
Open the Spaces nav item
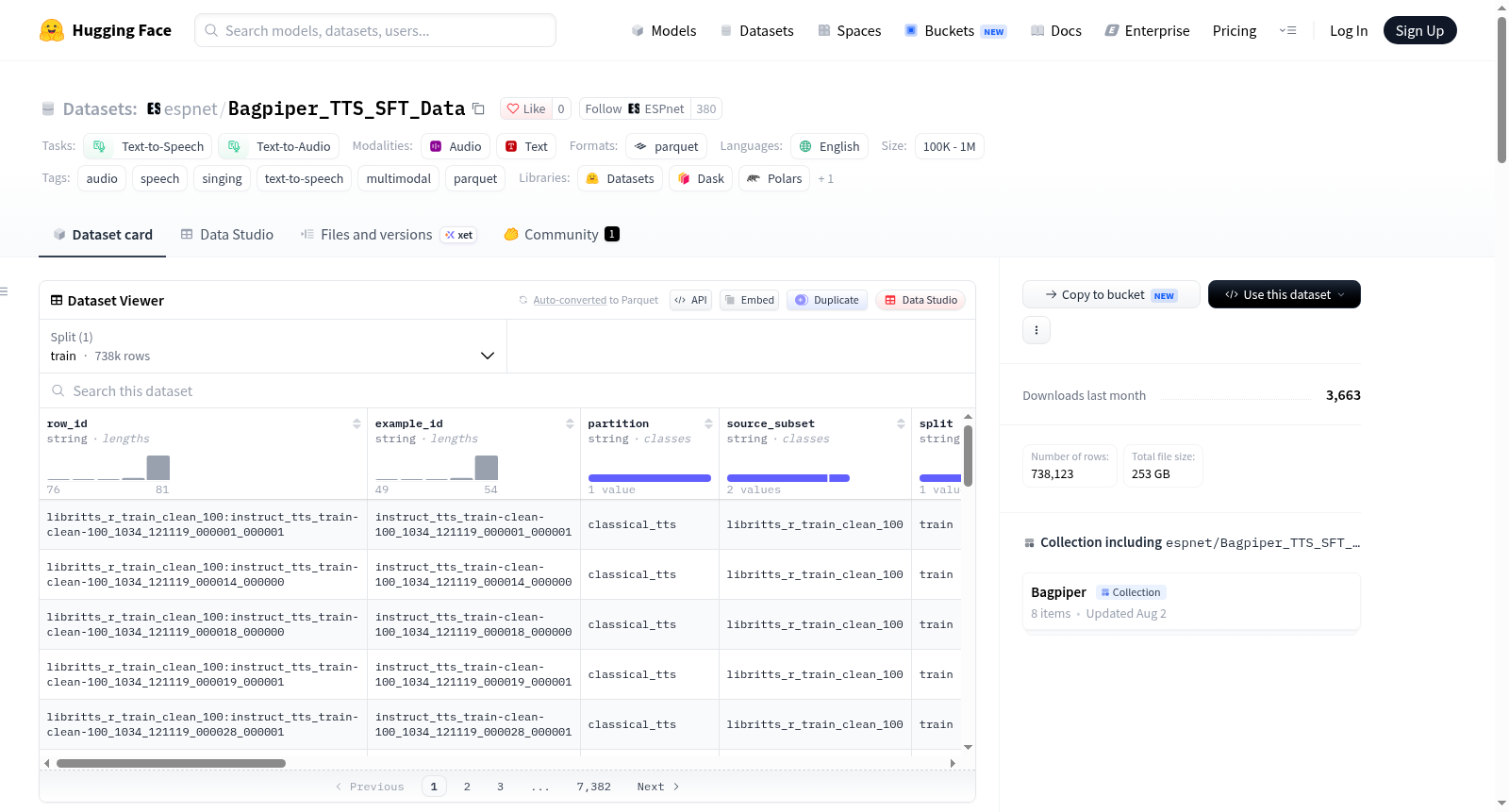pos(850,30)
